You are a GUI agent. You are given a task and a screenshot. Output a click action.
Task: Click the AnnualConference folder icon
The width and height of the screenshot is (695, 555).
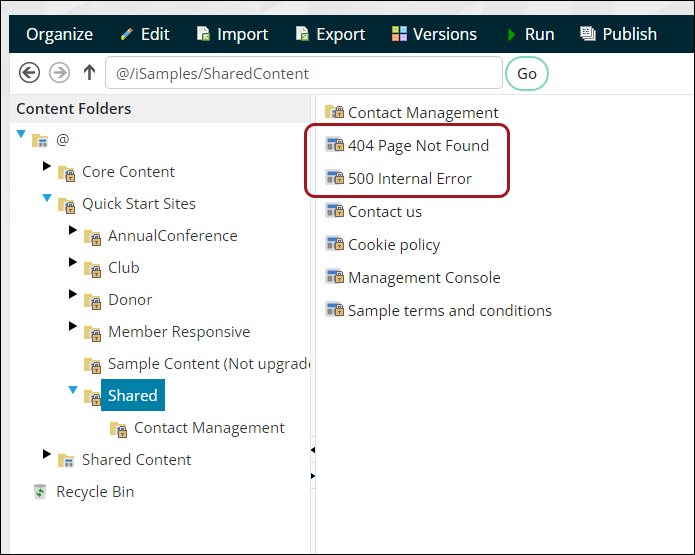pyautogui.click(x=93, y=237)
